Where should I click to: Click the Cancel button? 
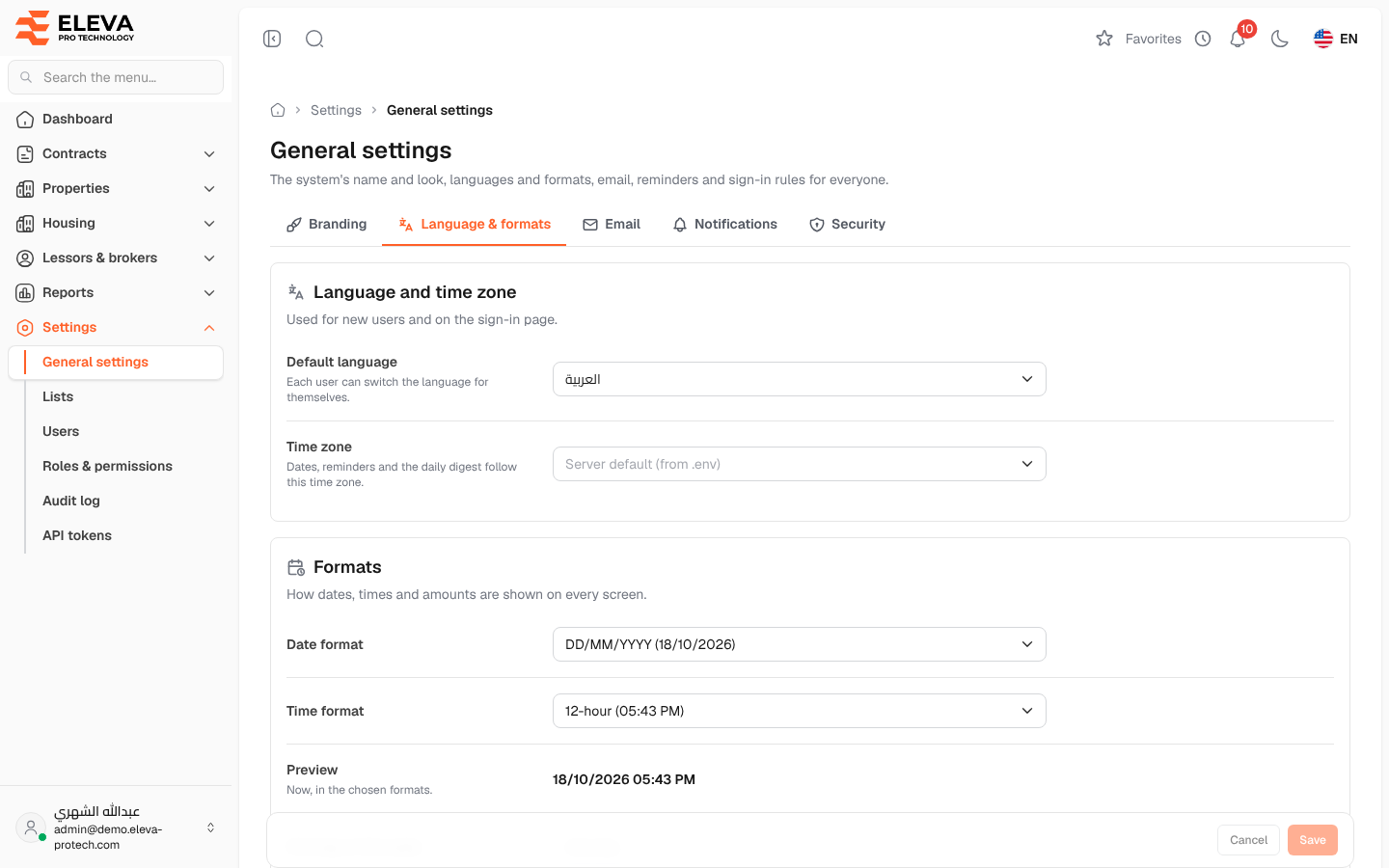point(1248,840)
